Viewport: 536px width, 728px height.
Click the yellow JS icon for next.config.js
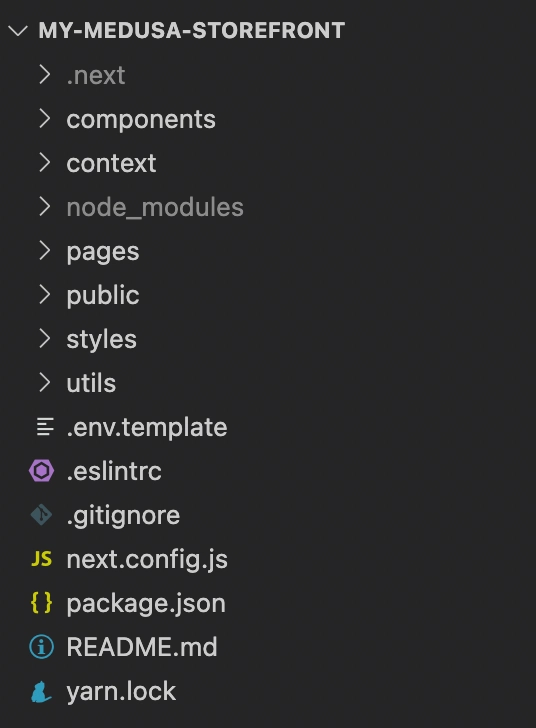click(41, 559)
